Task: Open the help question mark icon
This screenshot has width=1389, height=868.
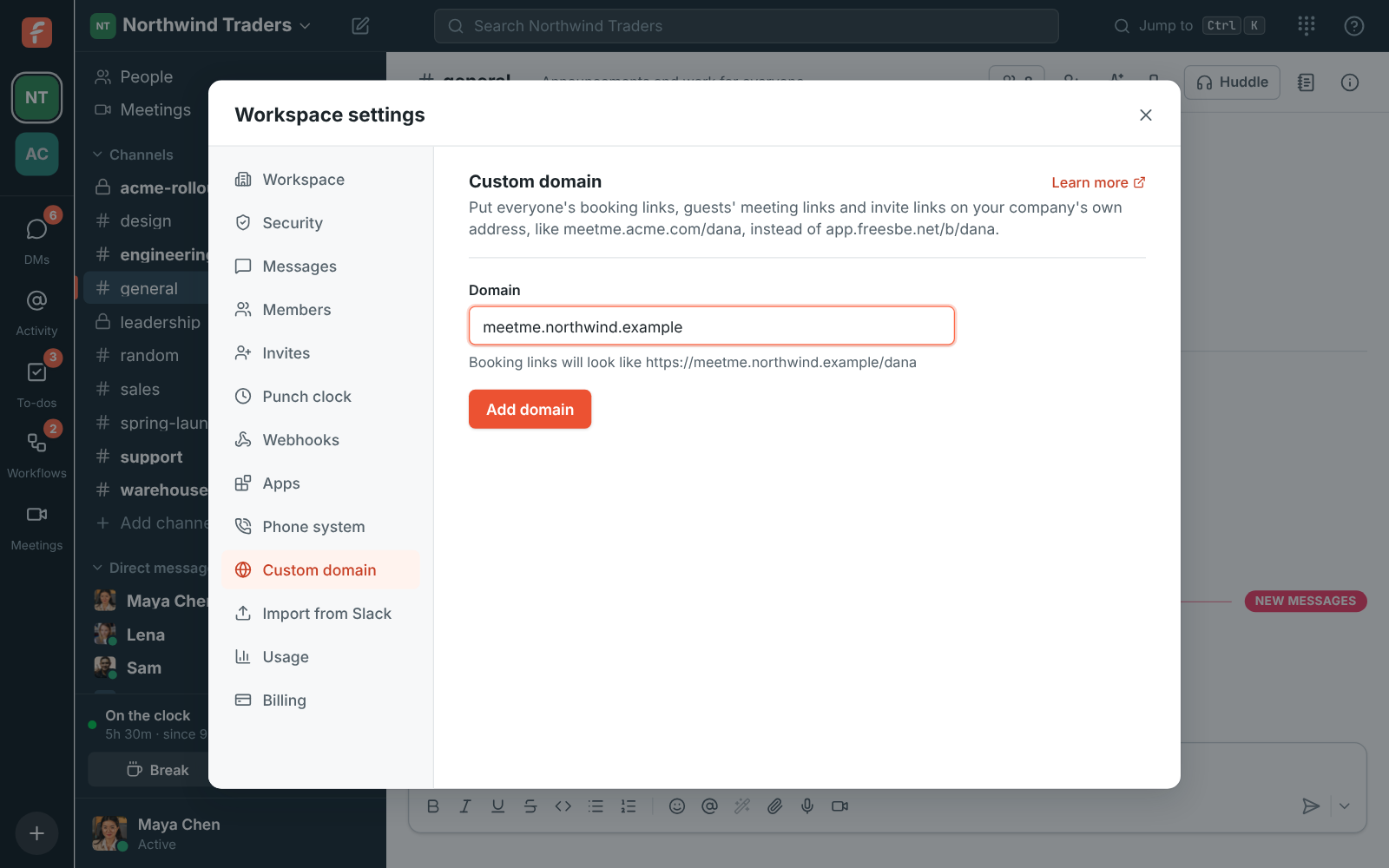Action: coord(1353,26)
